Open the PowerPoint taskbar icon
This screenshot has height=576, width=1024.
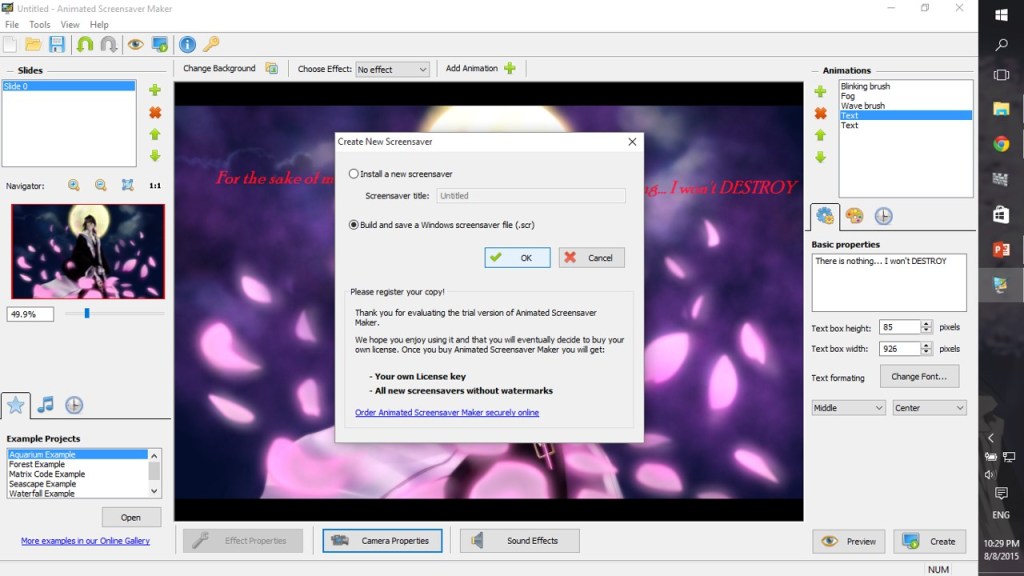click(x=1001, y=249)
